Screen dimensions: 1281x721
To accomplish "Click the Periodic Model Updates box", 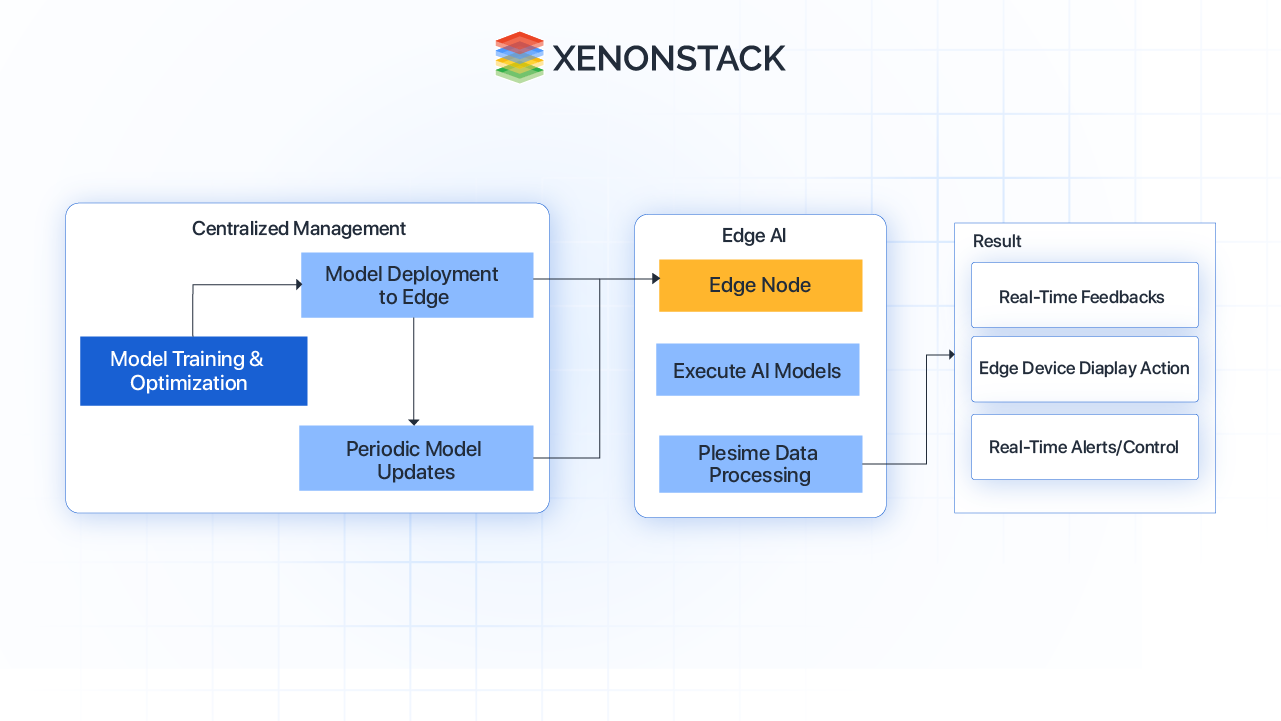I will click(x=416, y=458).
